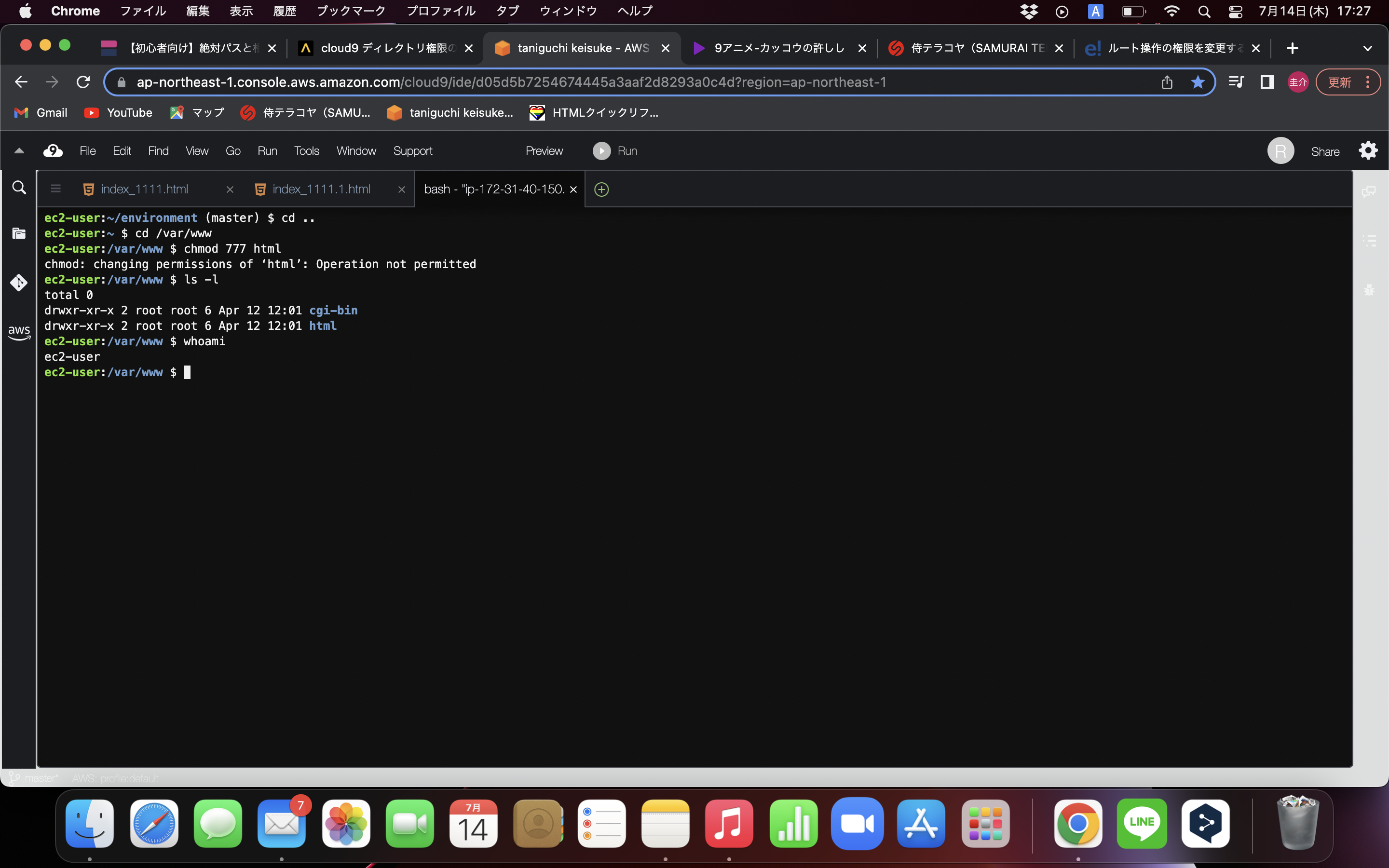
Task: Switch to the index_1111.1.html tab
Action: 321,190
